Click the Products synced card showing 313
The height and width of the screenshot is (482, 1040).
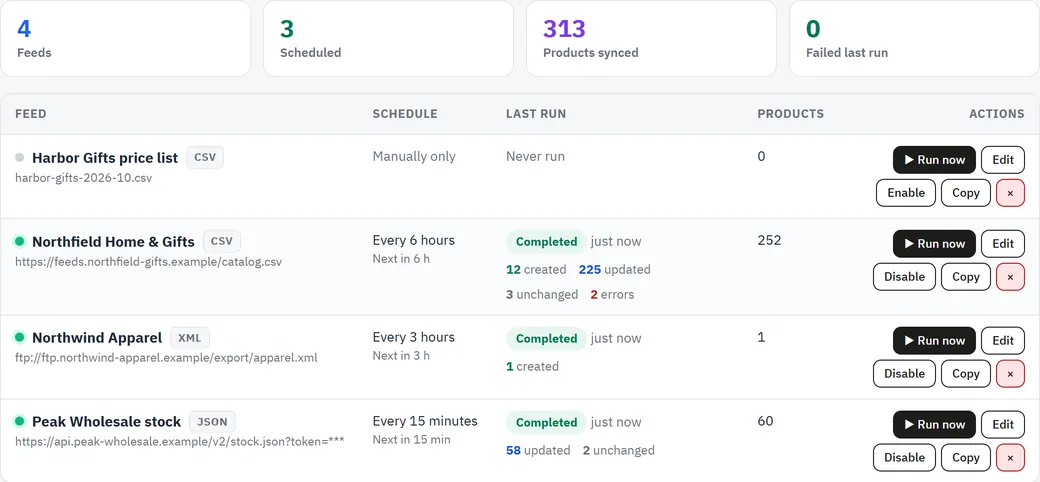coord(651,38)
